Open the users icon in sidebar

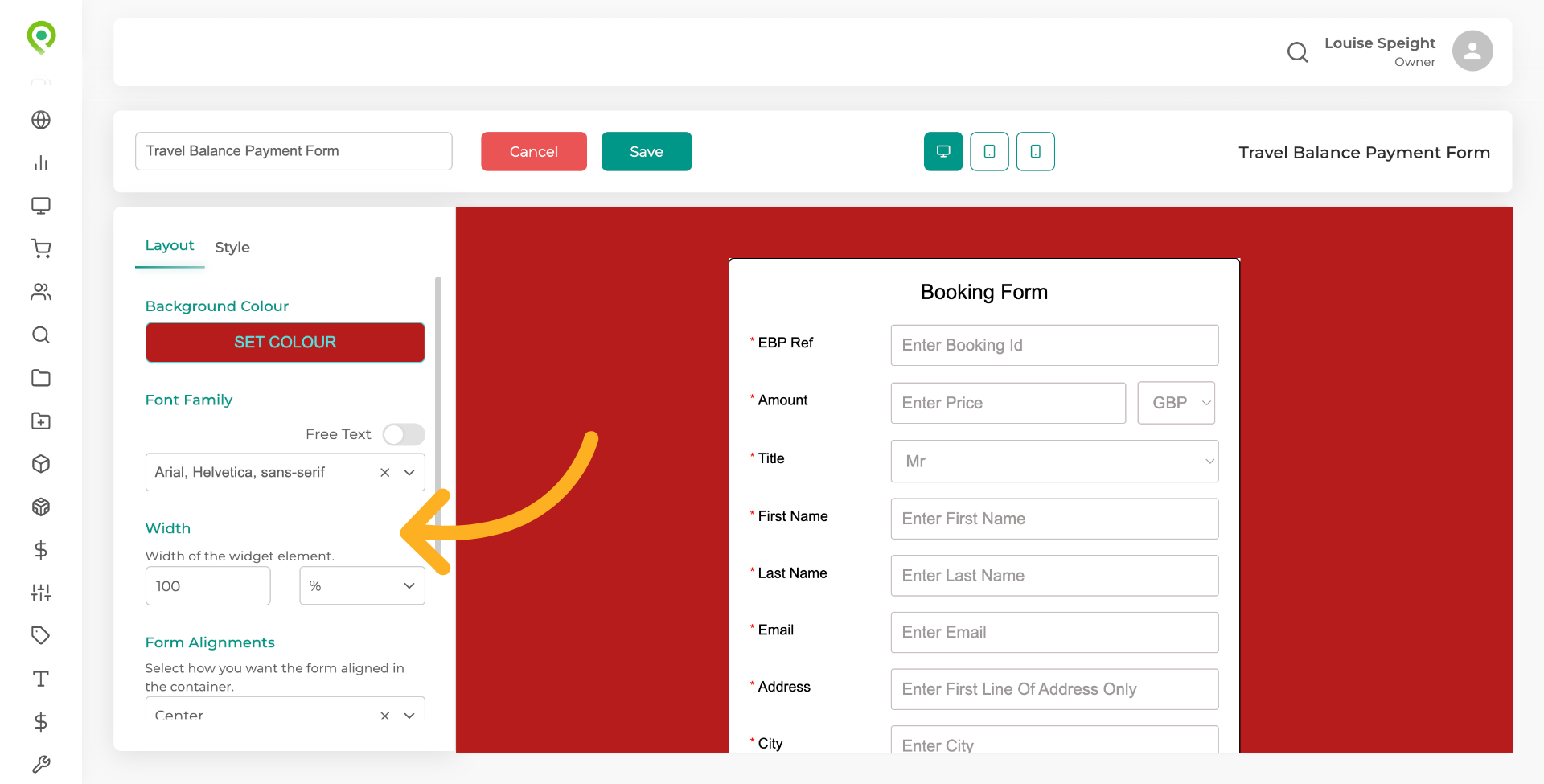coord(41,292)
